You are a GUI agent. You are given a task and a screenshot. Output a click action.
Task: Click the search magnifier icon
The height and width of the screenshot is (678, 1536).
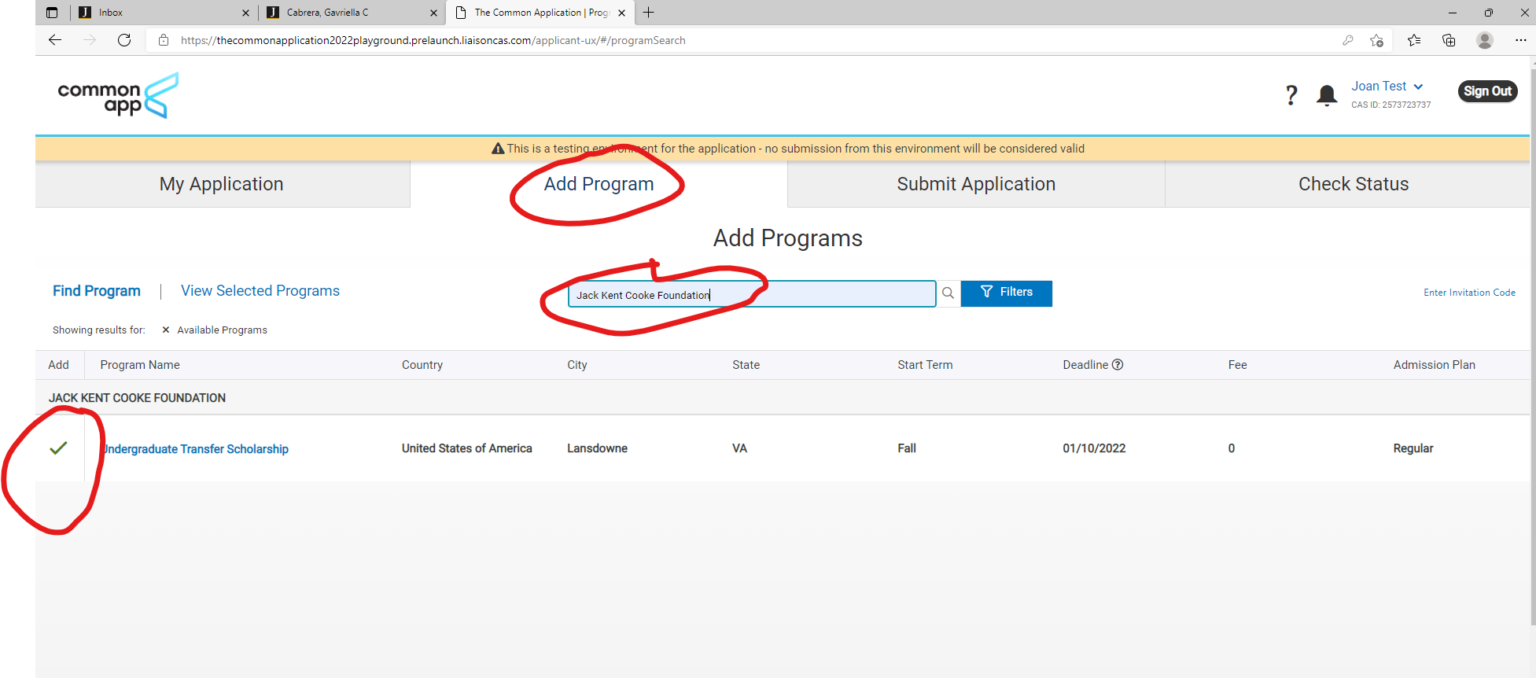[x=948, y=293]
